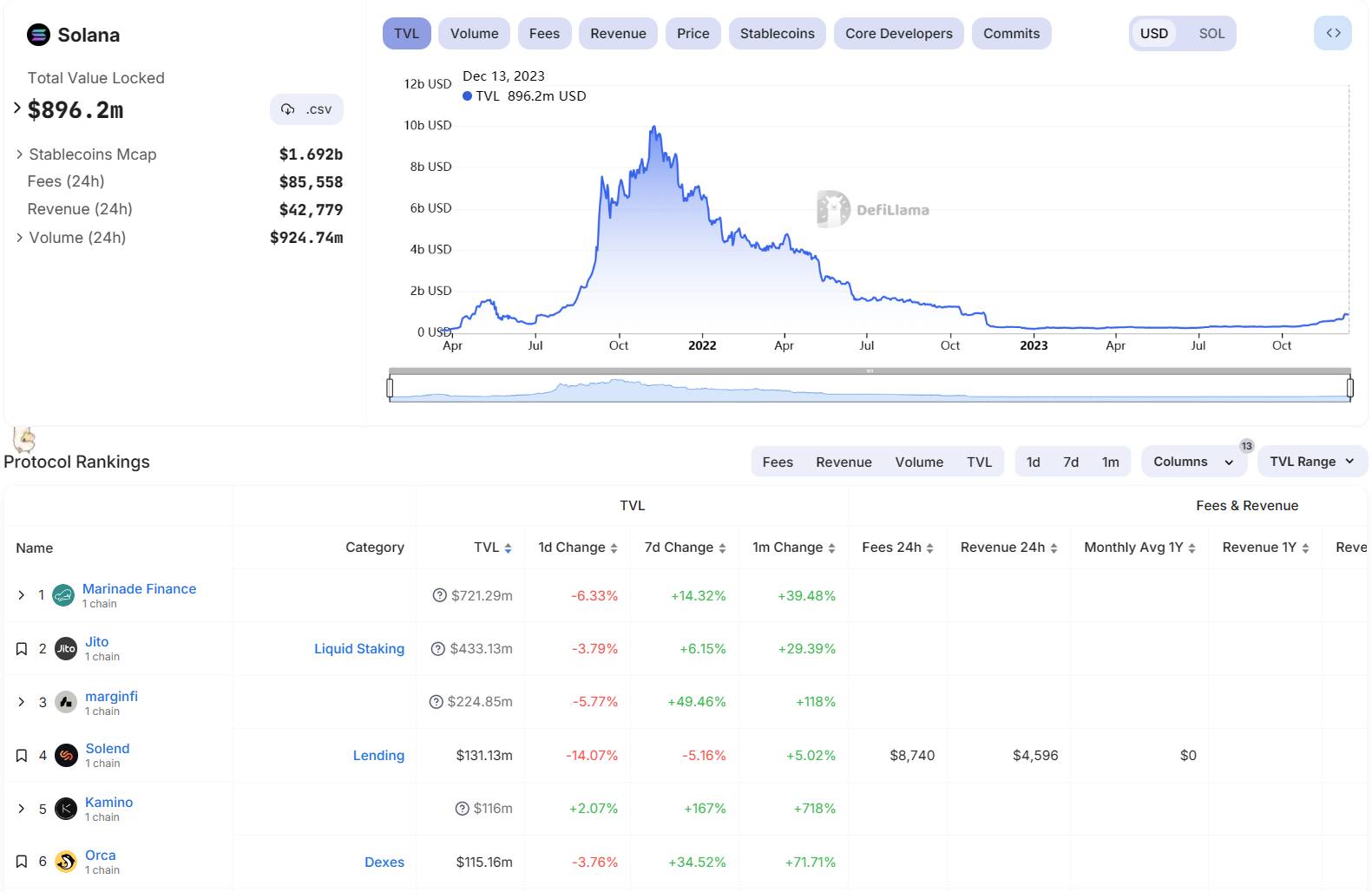Viewport: 1372px width, 892px height.
Task: Switch chart denomination to SOL
Action: tap(1211, 33)
